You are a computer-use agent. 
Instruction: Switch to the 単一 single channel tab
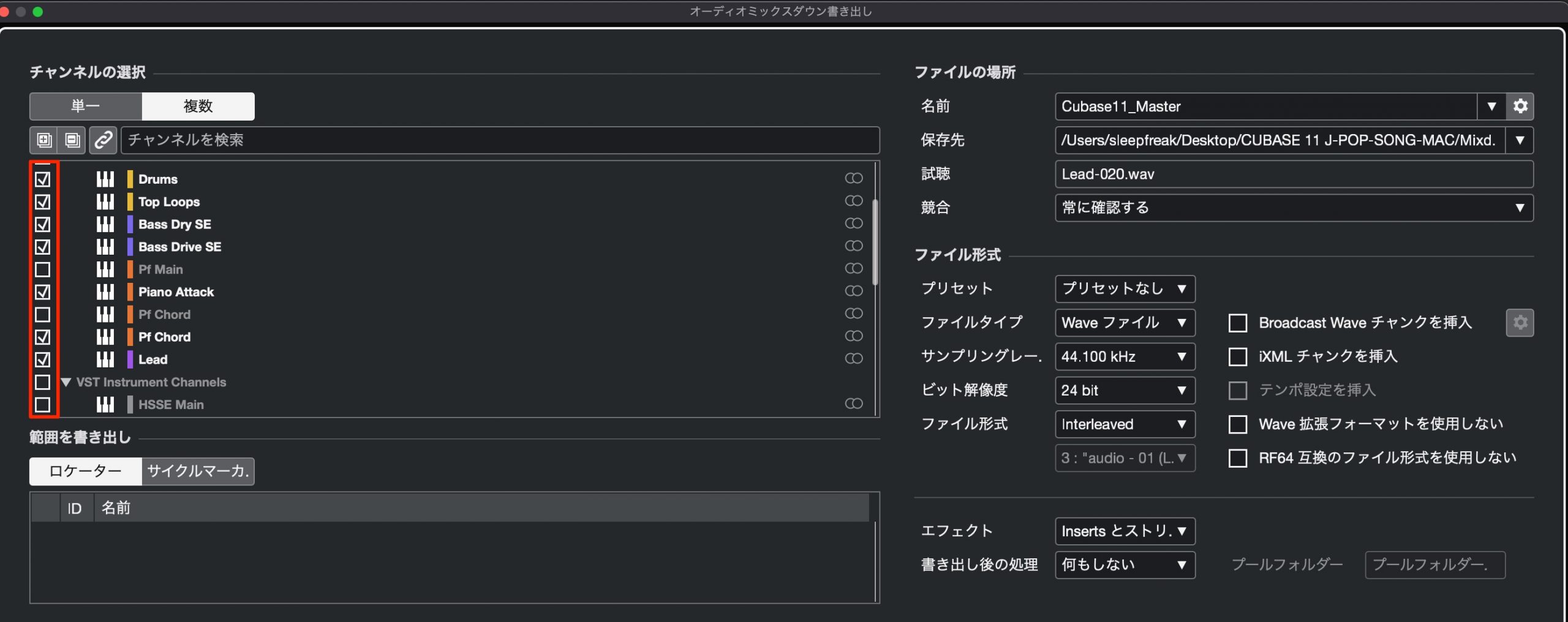(x=86, y=107)
